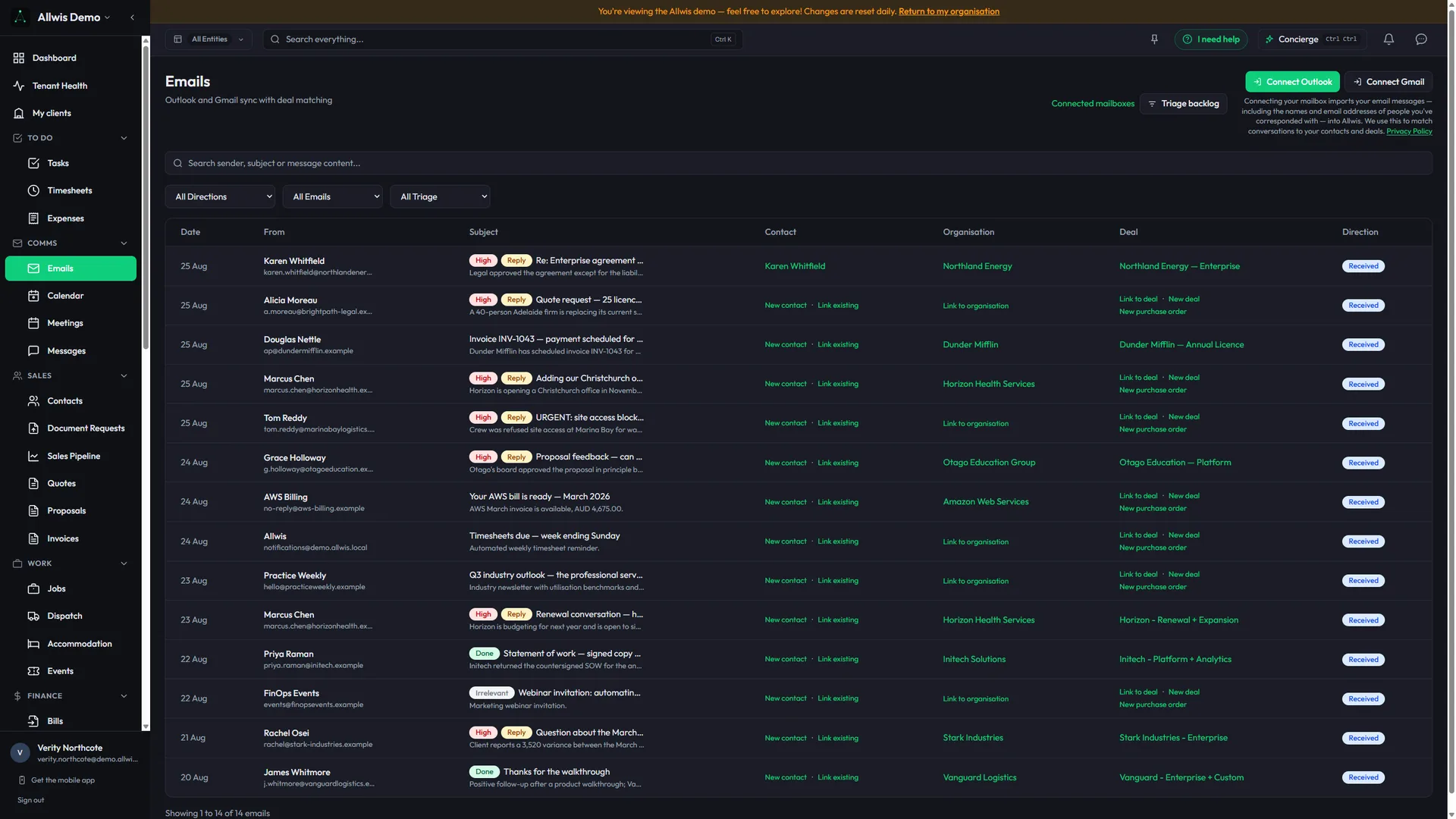Open Document Requests page
Image resolution: width=1456 pixels, height=819 pixels.
(x=71, y=428)
